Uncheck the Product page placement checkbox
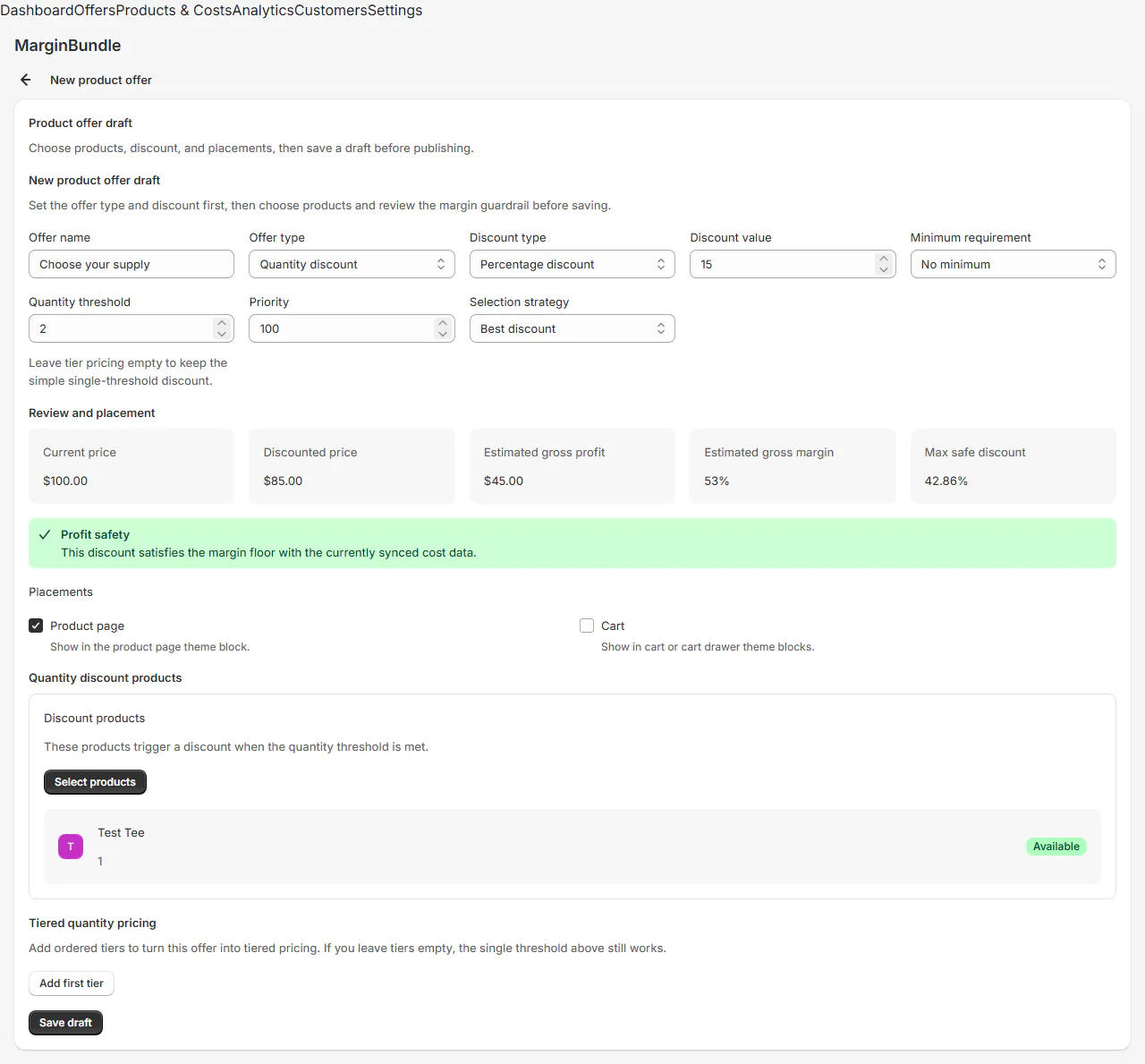The image size is (1145, 1064). pos(36,626)
